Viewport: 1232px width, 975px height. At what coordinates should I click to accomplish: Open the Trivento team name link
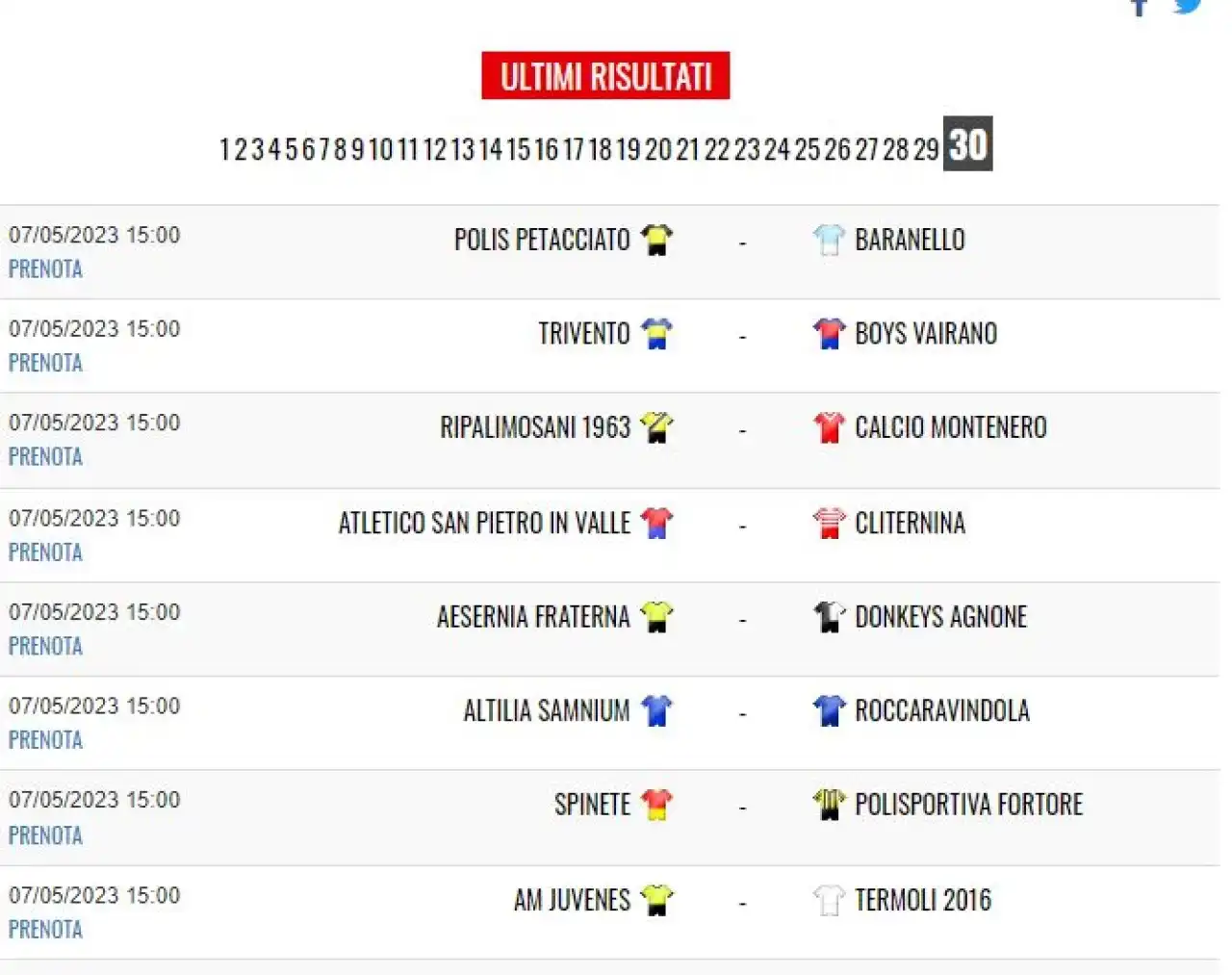pos(584,333)
